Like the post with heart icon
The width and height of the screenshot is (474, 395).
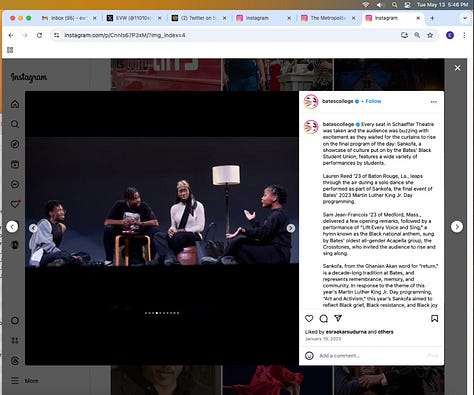pyautogui.click(x=309, y=318)
